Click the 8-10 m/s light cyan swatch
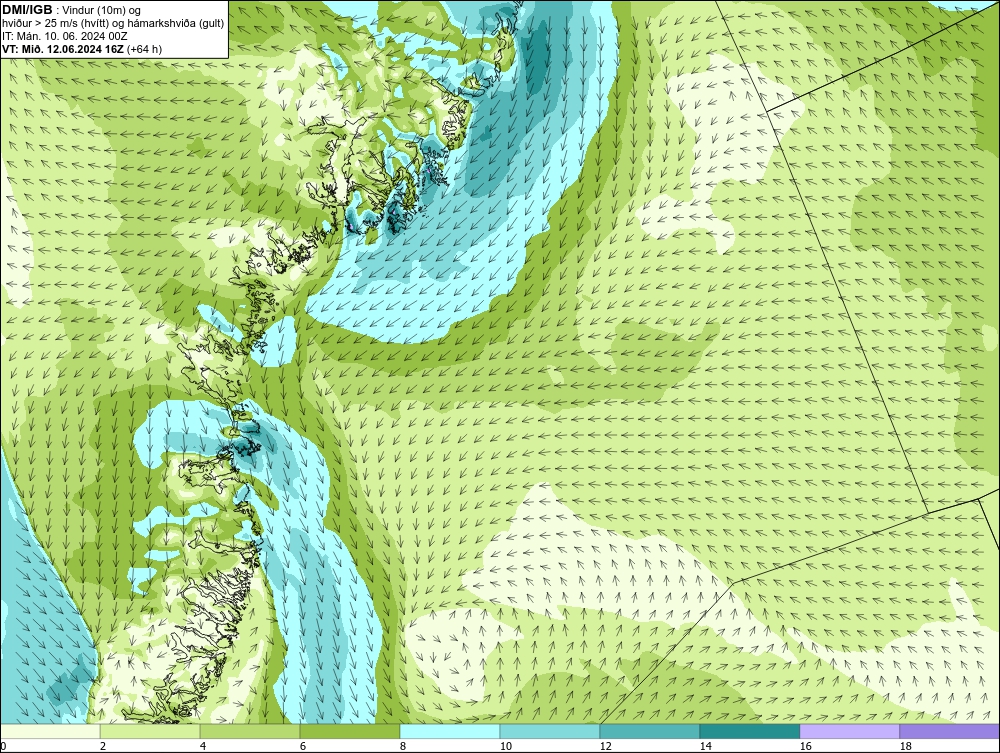Image resolution: width=1000 pixels, height=753 pixels. [450, 731]
